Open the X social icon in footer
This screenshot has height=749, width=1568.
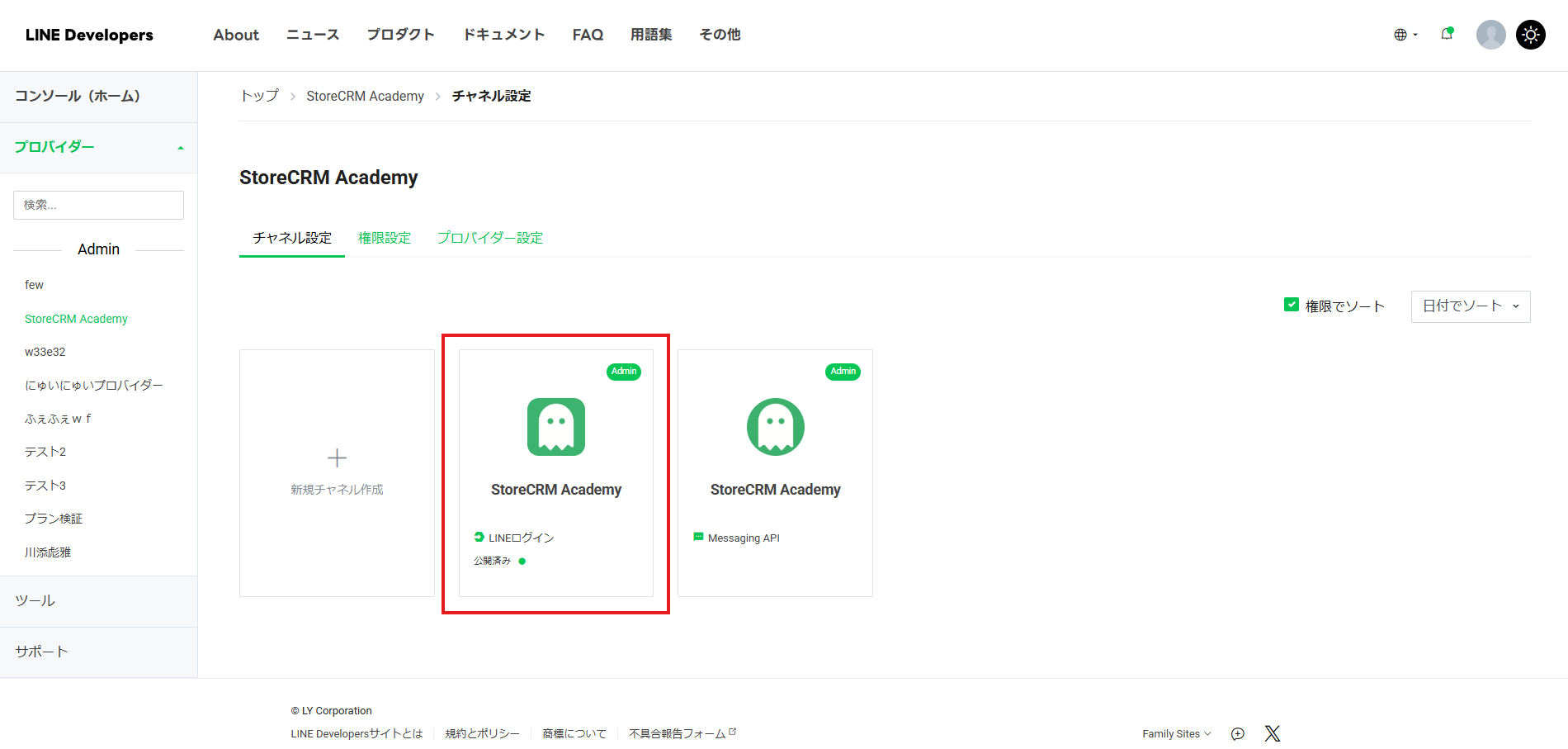1272,733
